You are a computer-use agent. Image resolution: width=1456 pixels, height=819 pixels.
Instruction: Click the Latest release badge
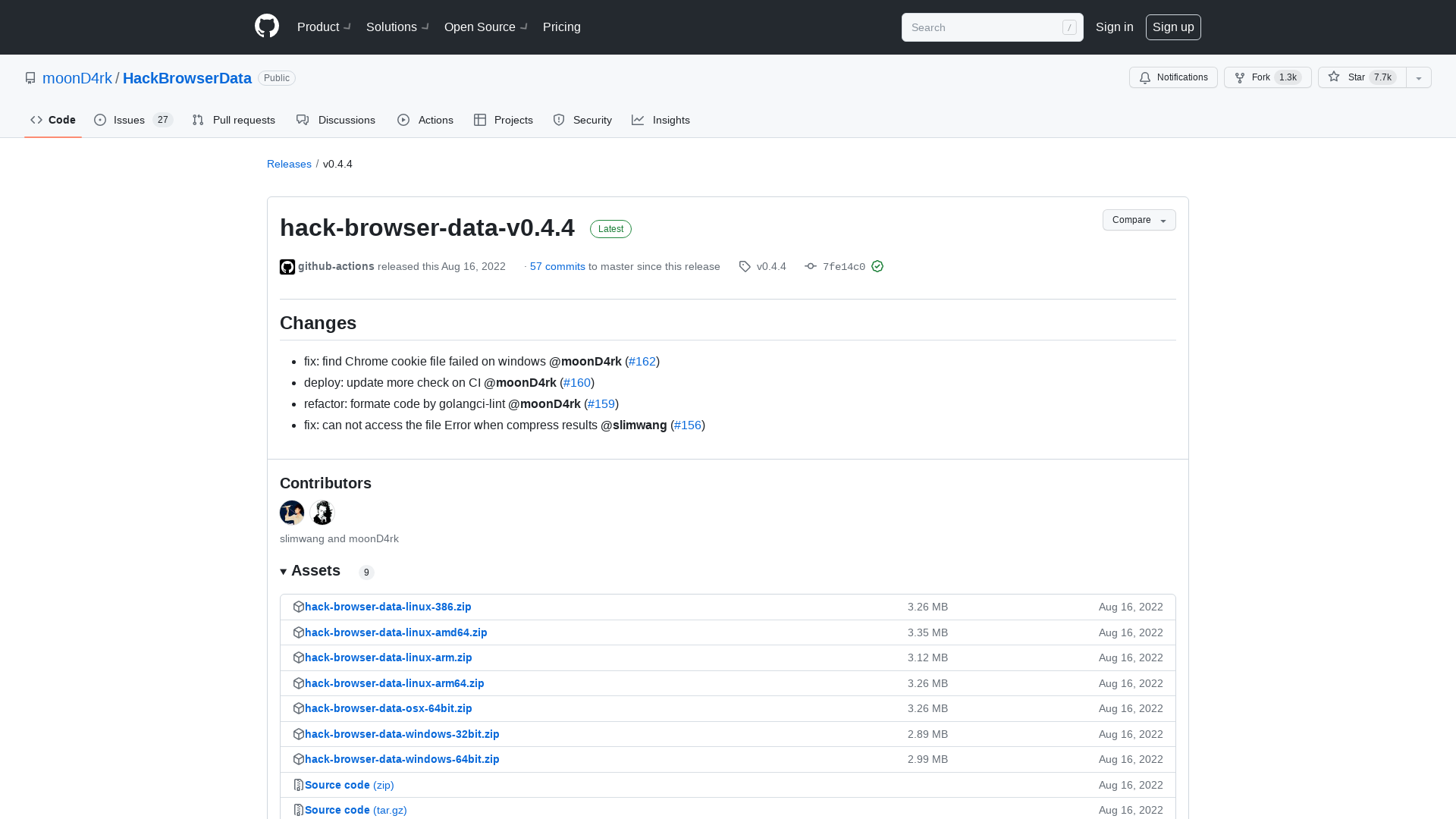click(610, 229)
